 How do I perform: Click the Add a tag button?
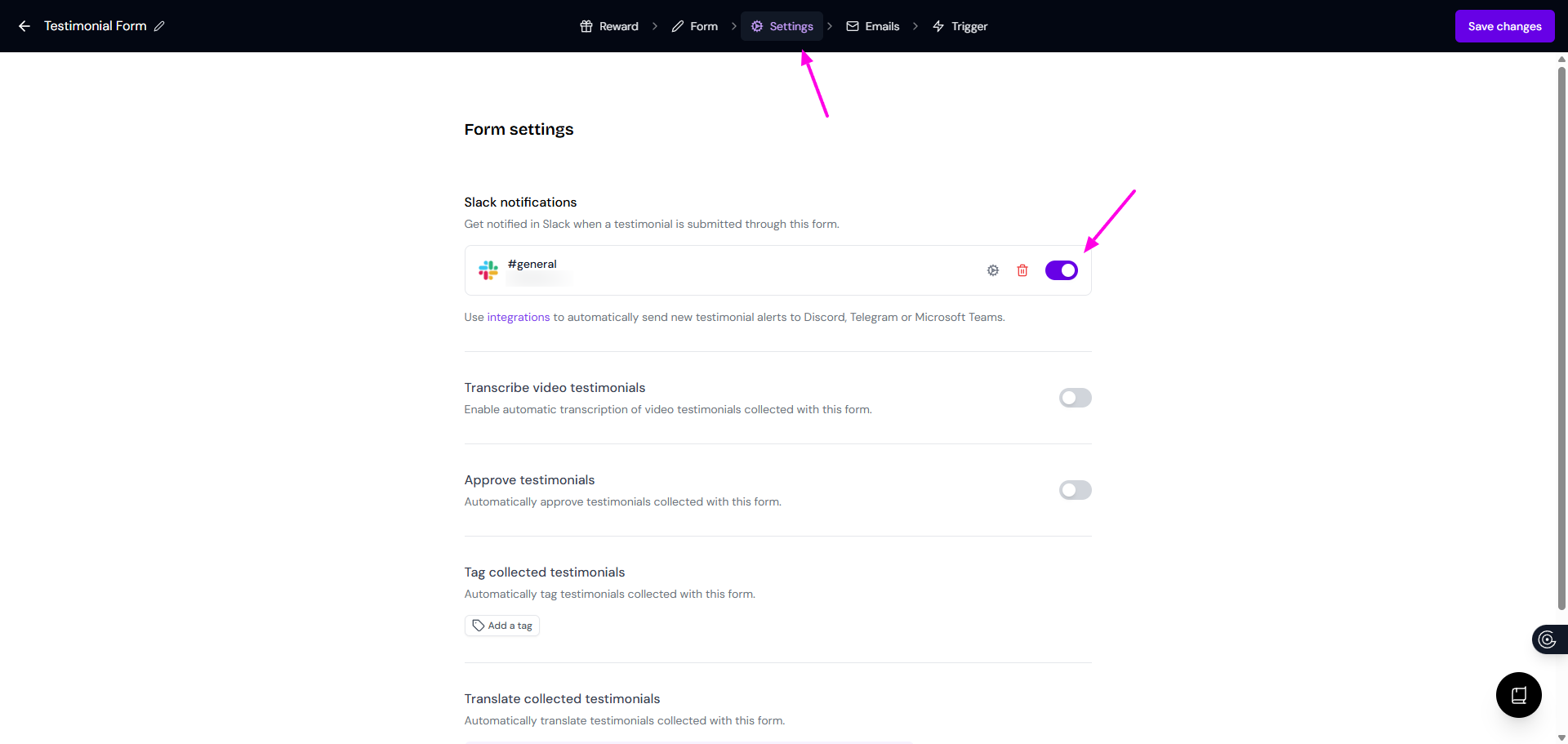coord(502,626)
